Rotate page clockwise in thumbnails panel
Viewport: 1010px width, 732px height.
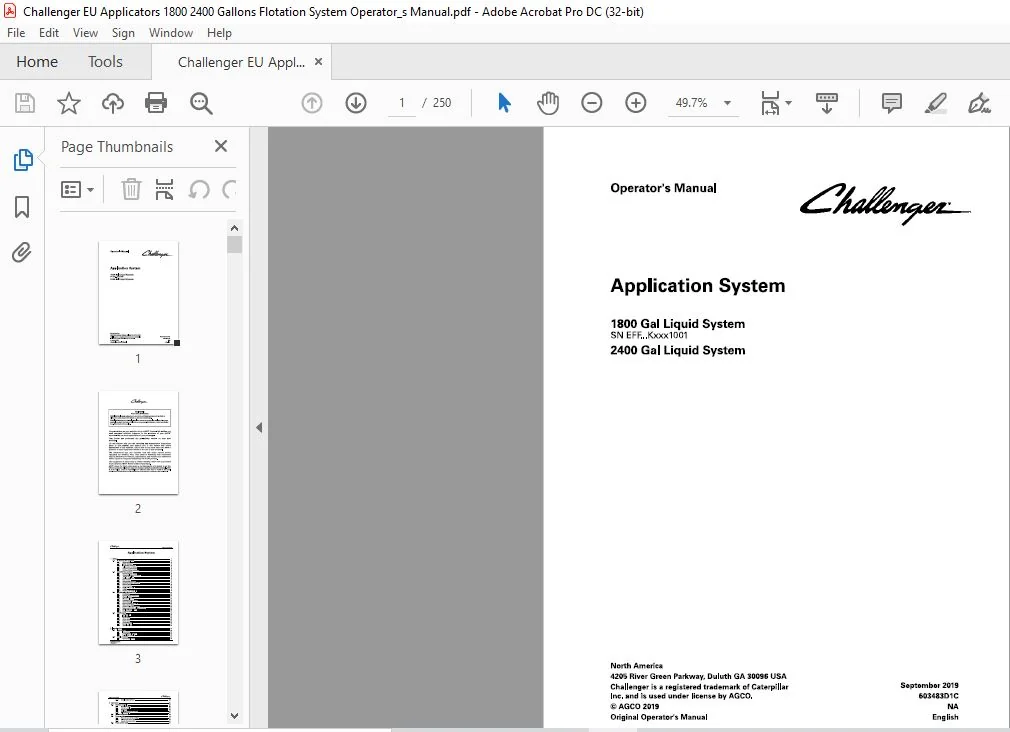tap(229, 189)
